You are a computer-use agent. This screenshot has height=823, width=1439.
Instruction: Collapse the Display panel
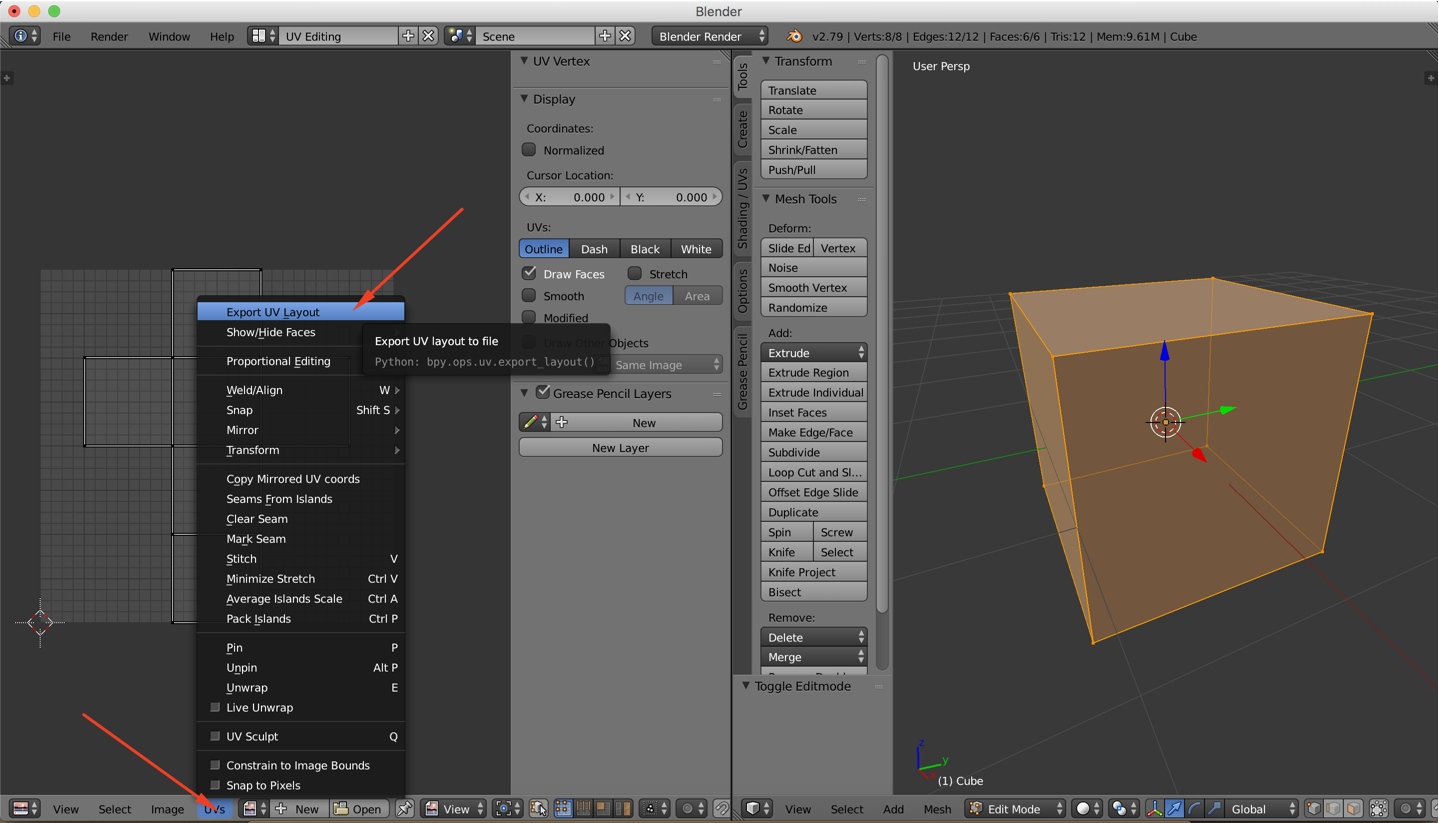pos(524,99)
